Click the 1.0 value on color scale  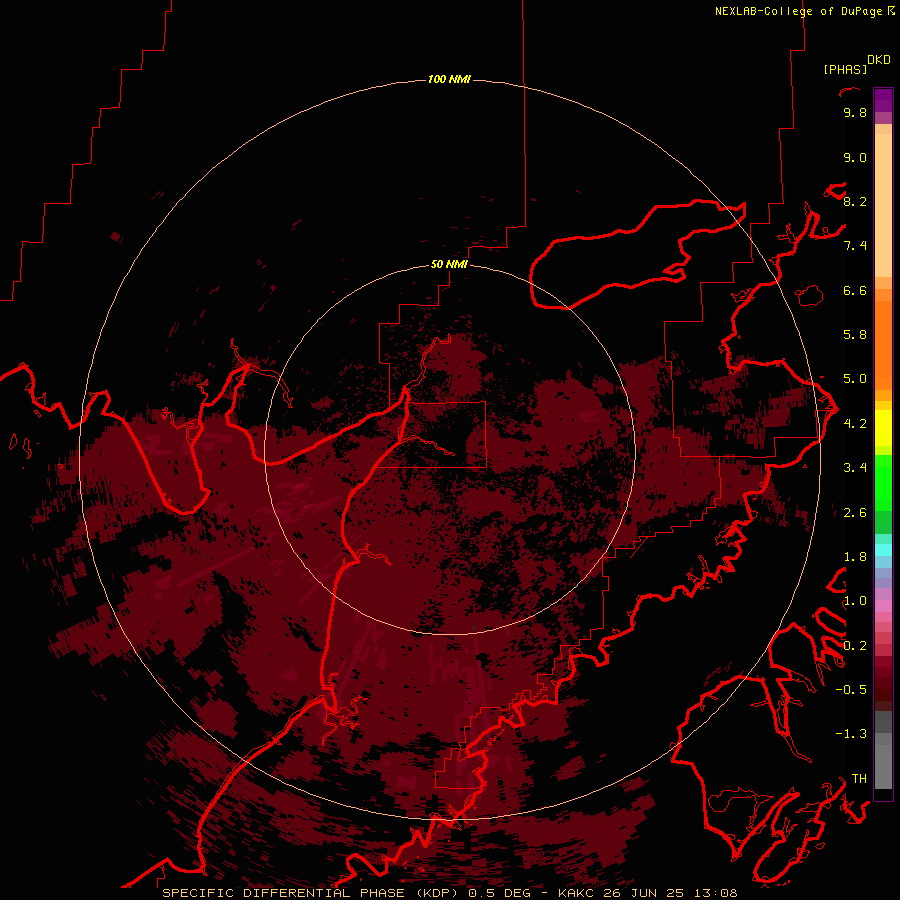point(855,601)
